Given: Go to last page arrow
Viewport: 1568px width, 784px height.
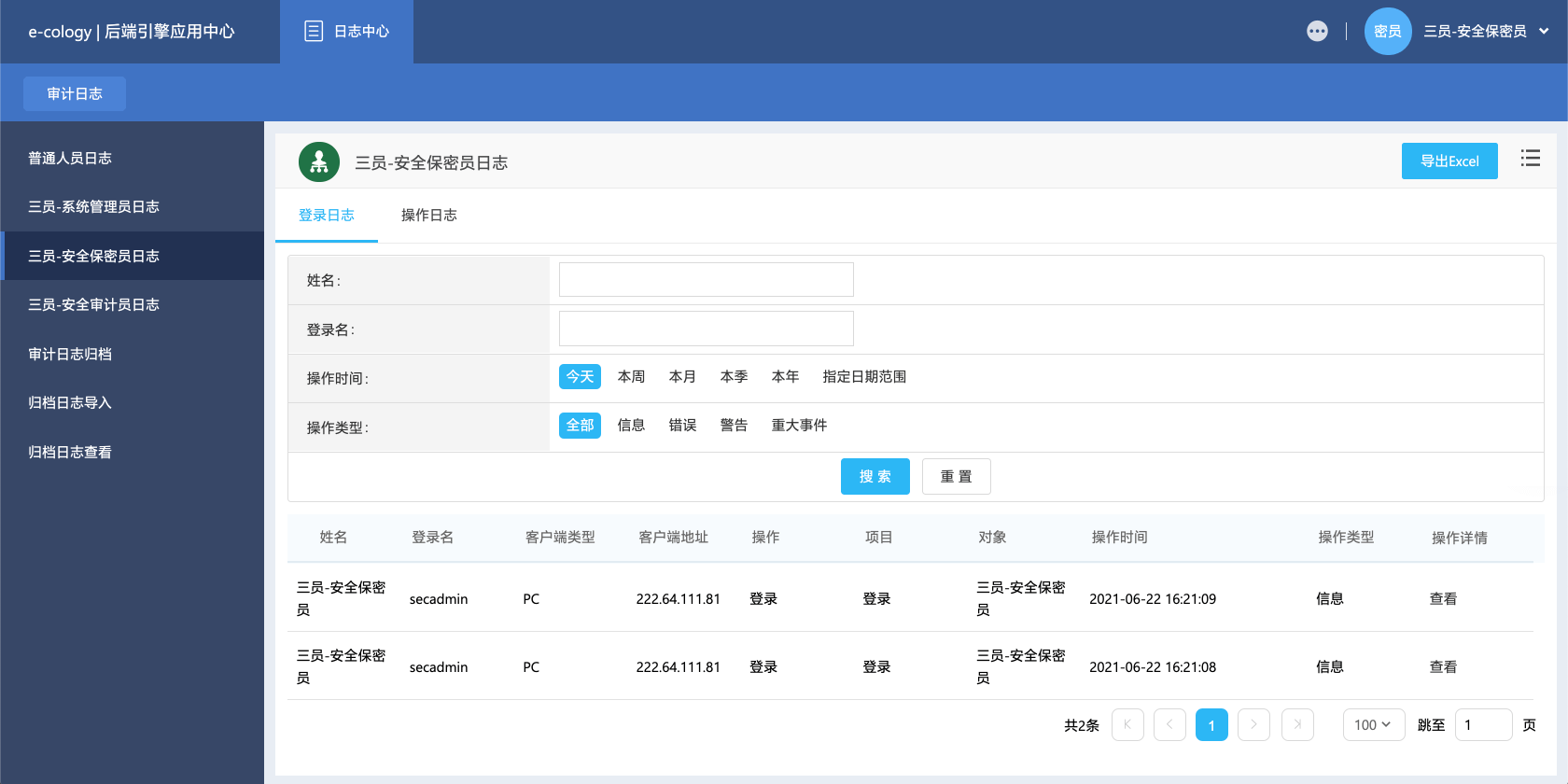Looking at the screenshot, I should pyautogui.click(x=1297, y=724).
